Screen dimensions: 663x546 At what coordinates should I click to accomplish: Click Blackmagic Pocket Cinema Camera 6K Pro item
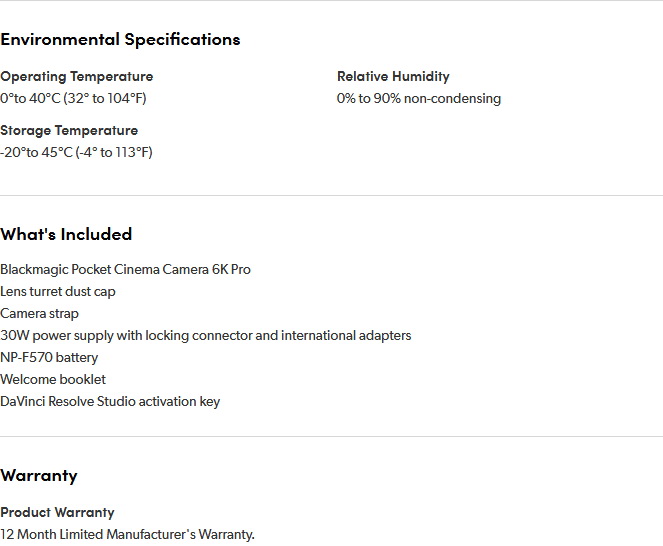click(125, 269)
